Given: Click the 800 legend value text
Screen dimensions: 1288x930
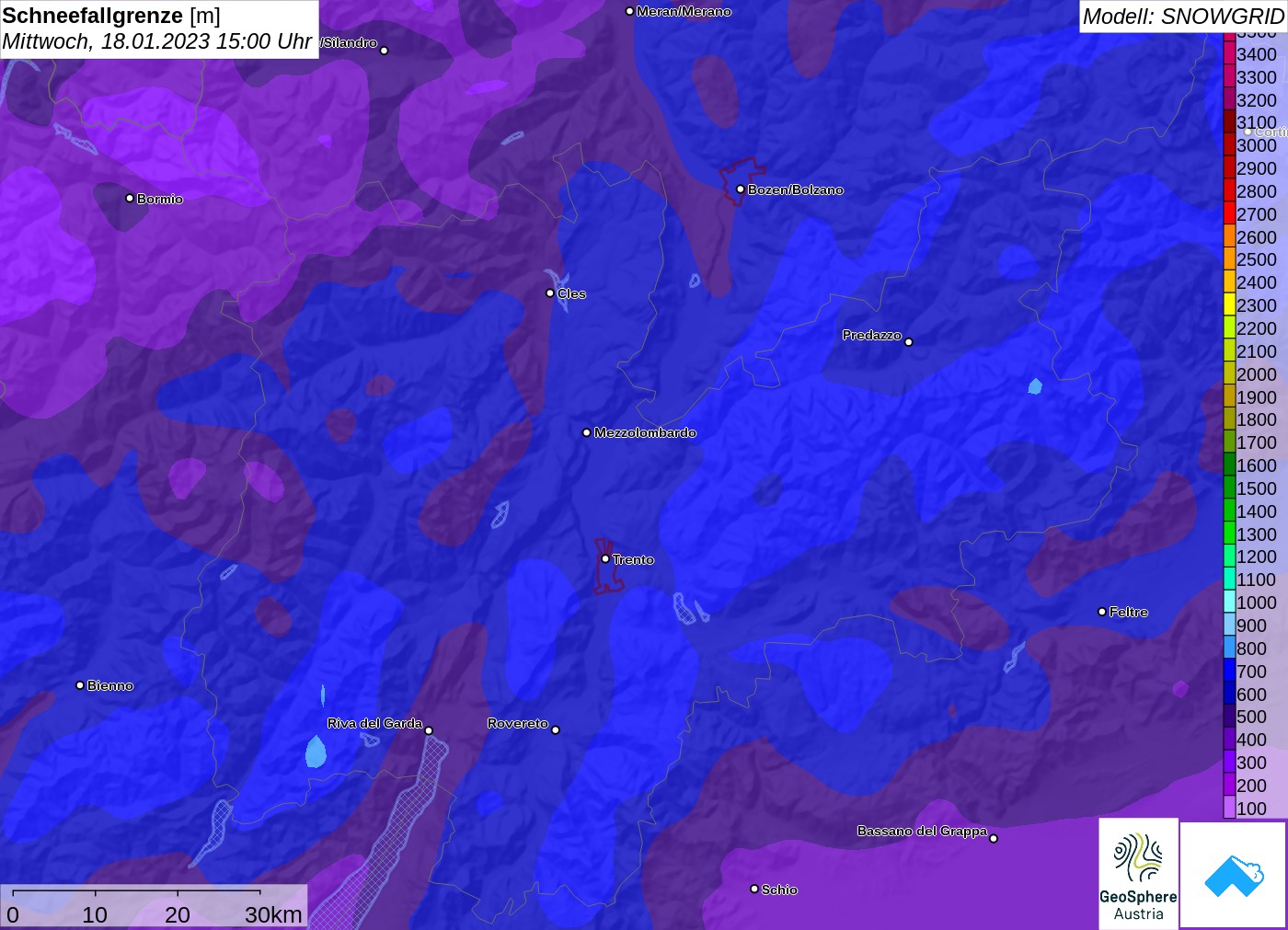Looking at the screenshot, I should [1251, 649].
